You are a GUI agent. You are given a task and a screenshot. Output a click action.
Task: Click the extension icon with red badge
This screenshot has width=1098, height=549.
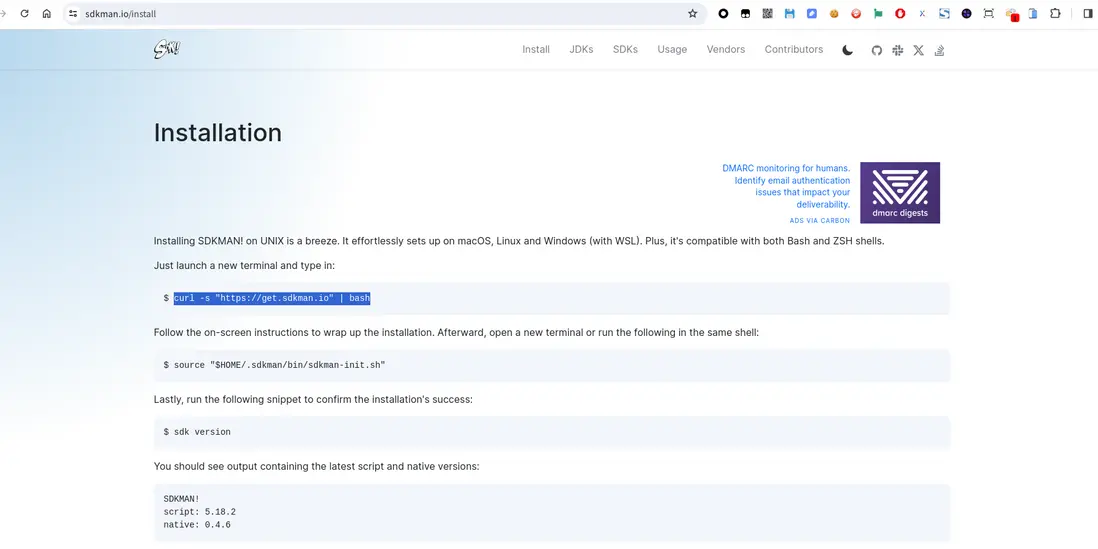(1011, 14)
